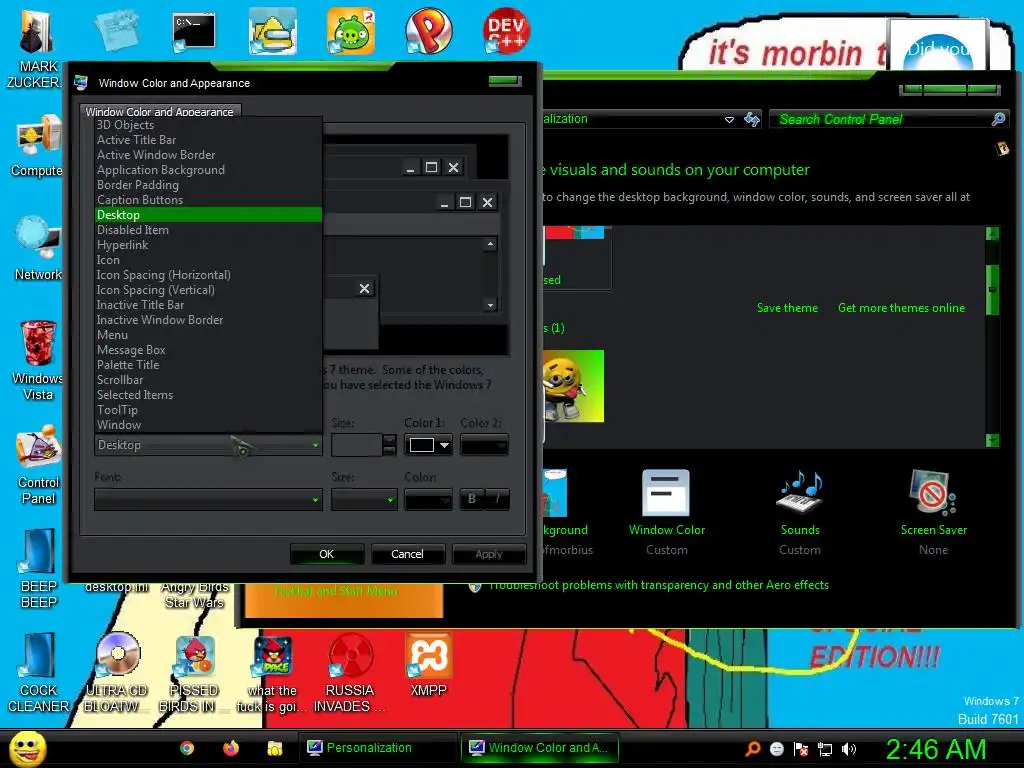Click Cancel in Window Color dialog

[x=408, y=554]
